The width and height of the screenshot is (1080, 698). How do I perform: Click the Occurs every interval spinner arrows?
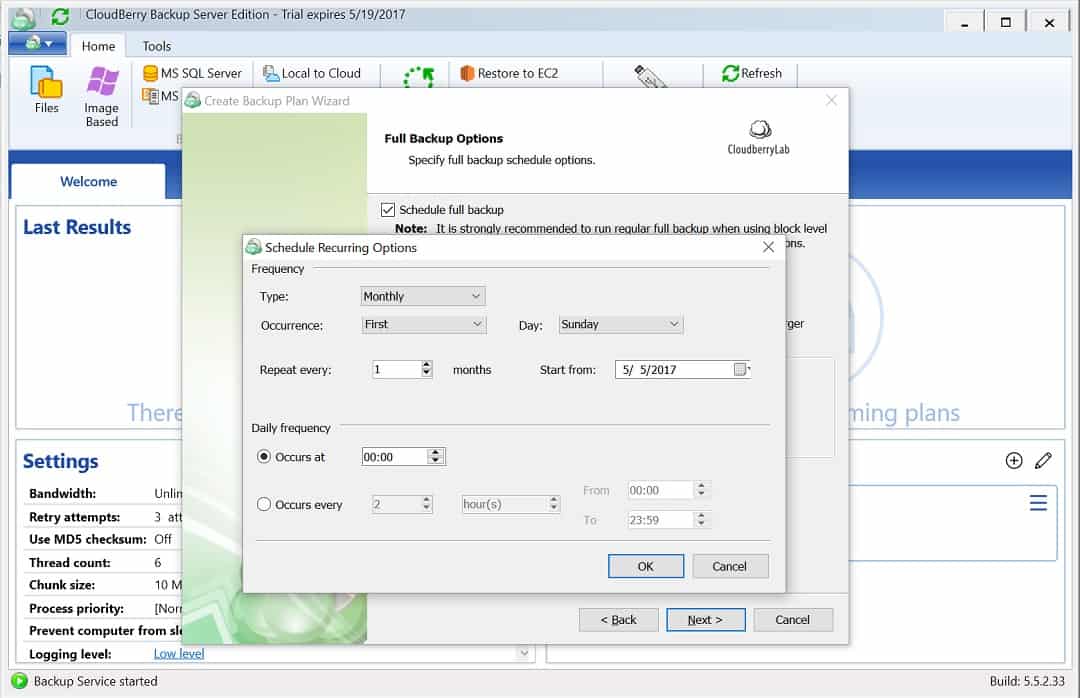(x=426, y=504)
